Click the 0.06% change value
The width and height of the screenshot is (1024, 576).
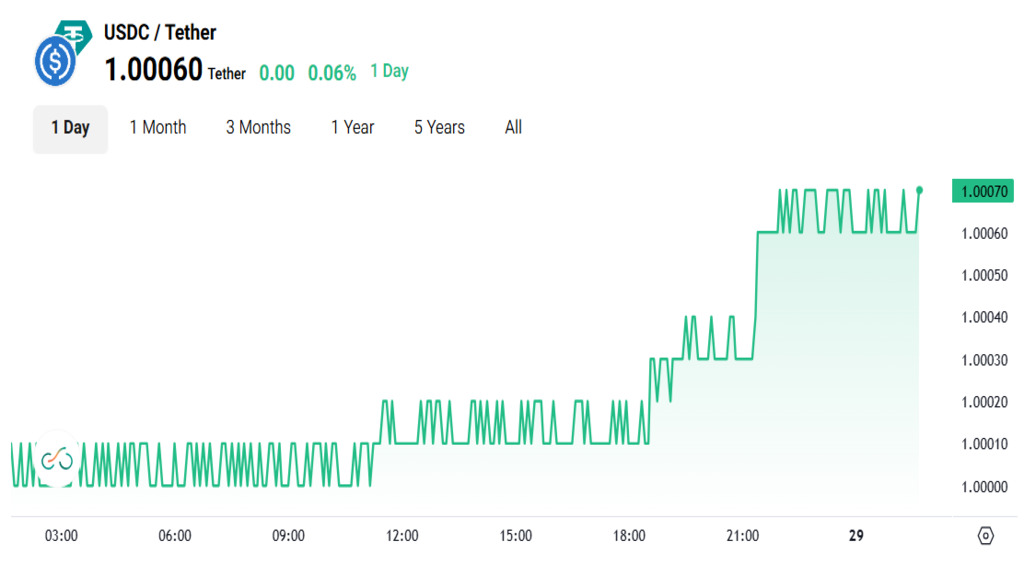click(332, 72)
